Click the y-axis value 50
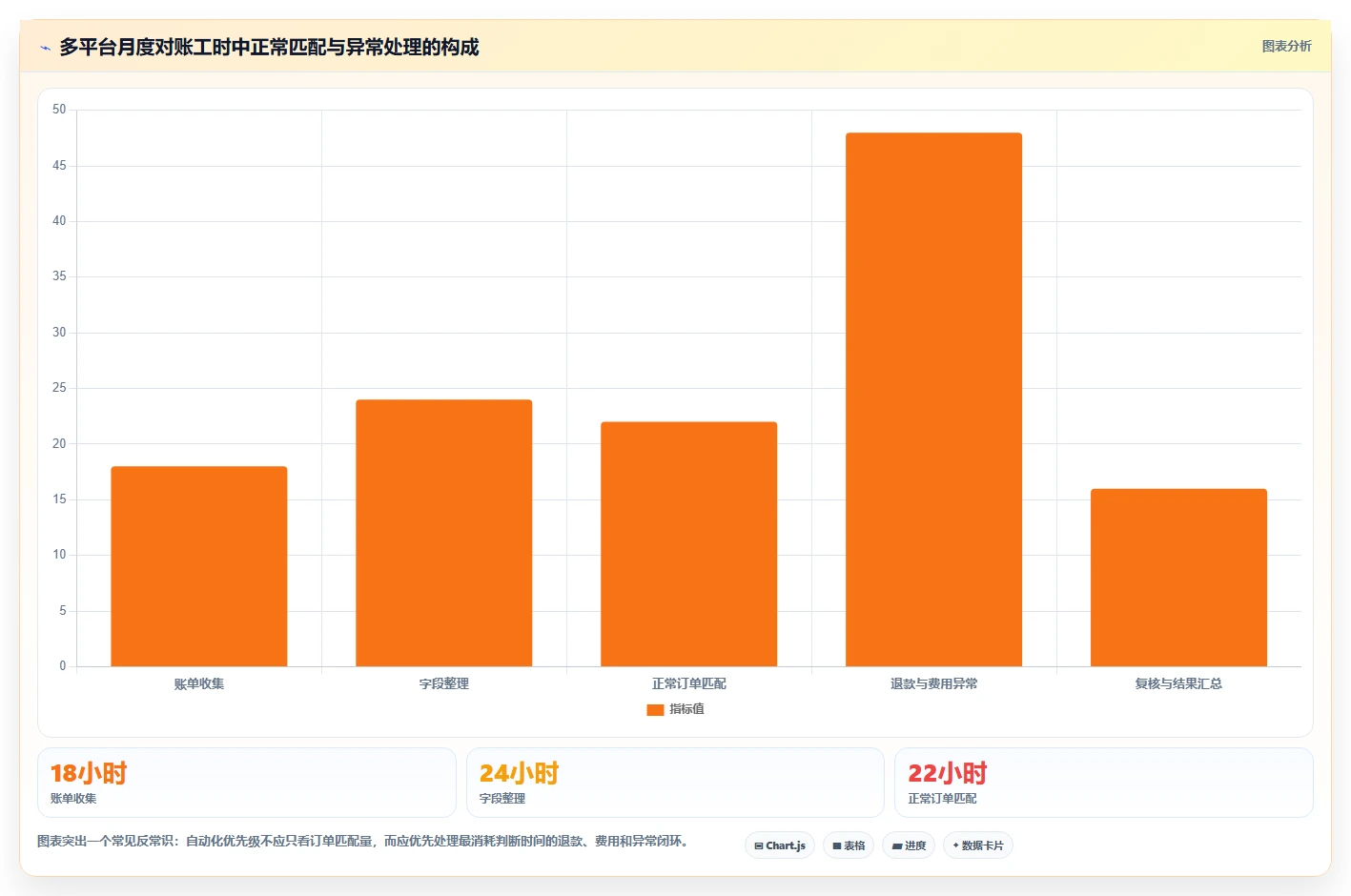Image resolution: width=1351 pixels, height=896 pixels. coord(59,110)
